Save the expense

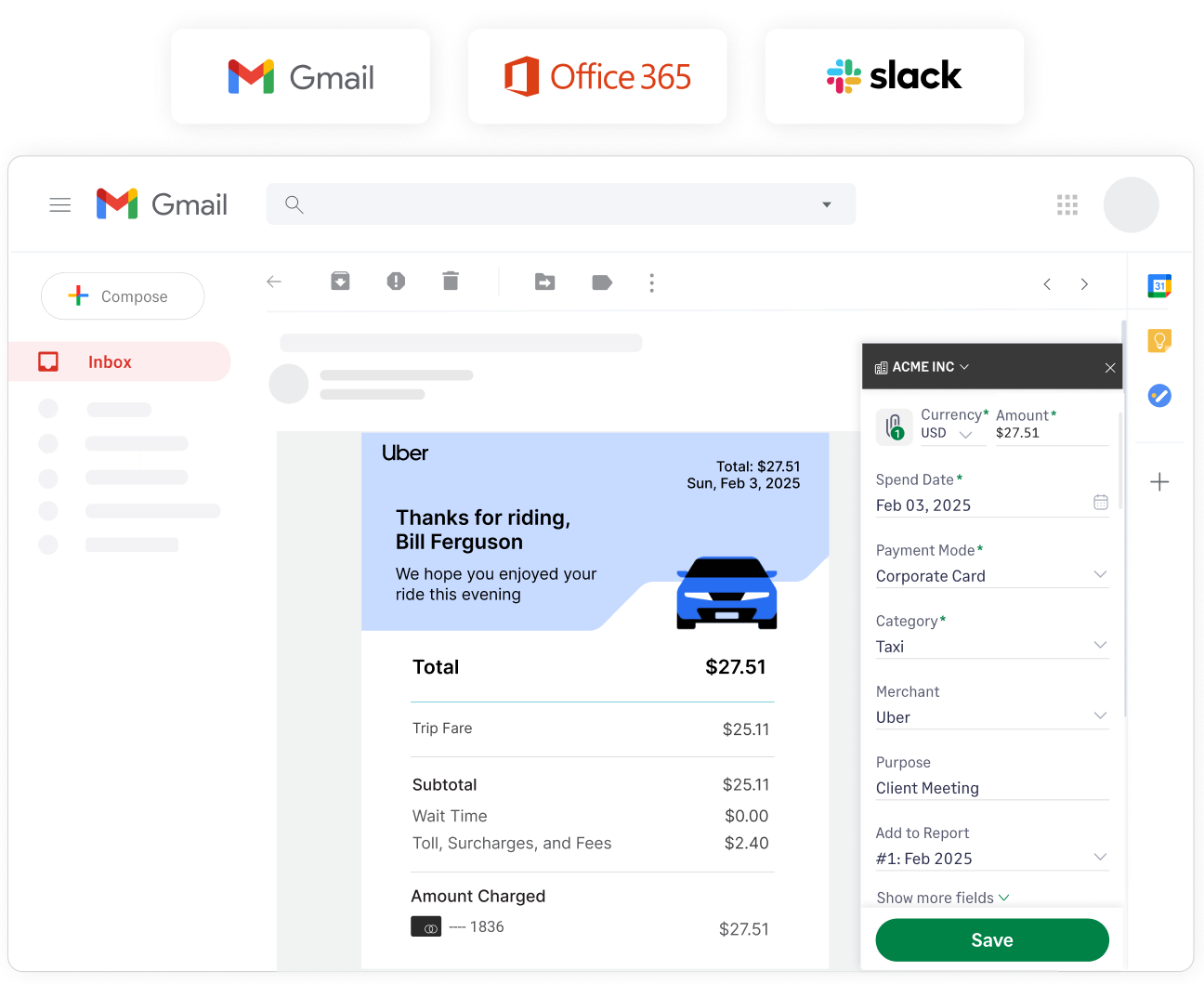(992, 940)
